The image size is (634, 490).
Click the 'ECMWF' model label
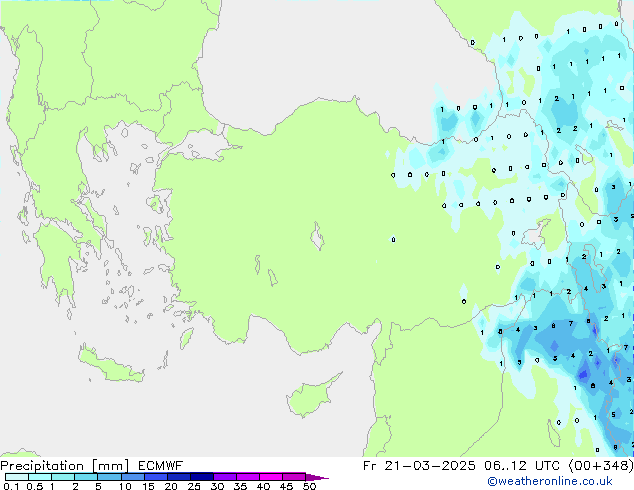pos(161,466)
